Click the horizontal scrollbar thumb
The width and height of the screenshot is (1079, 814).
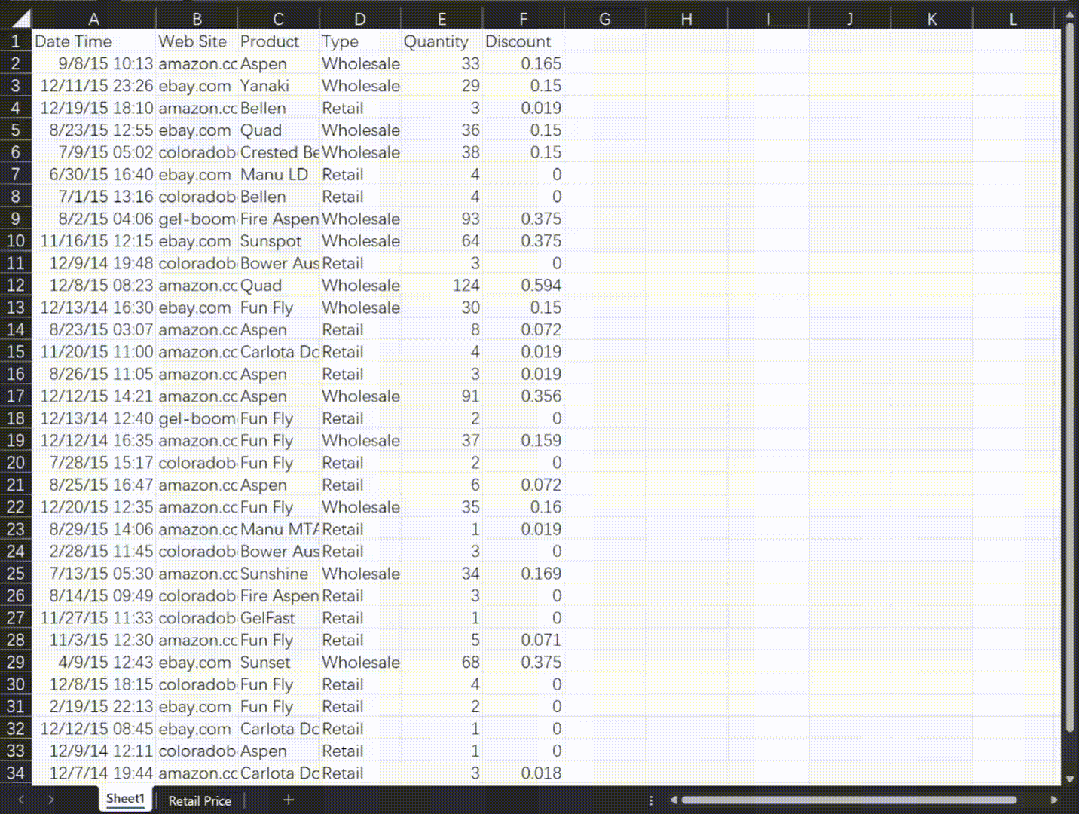point(848,800)
